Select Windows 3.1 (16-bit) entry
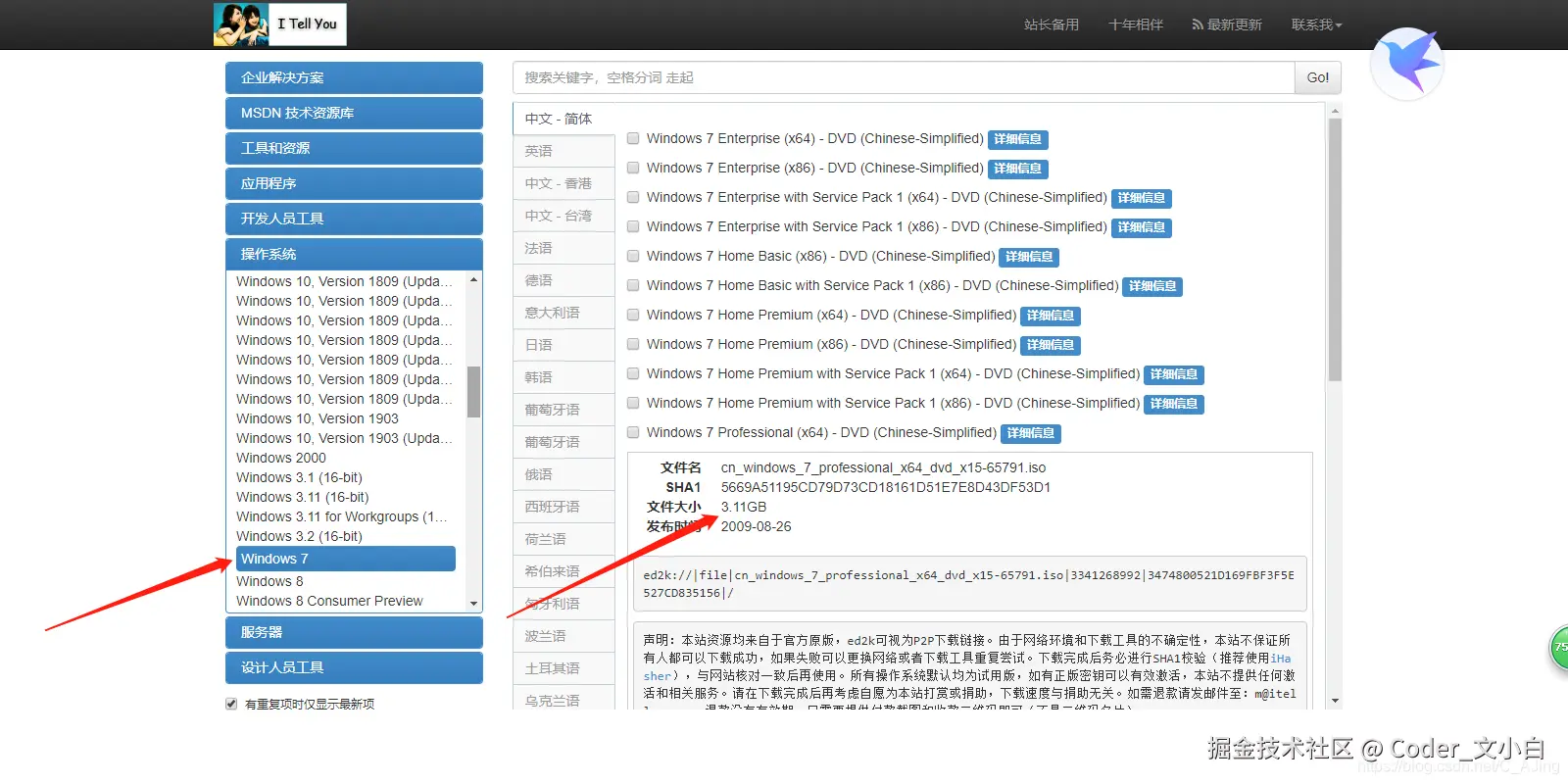The image size is (1568, 784). tap(299, 477)
